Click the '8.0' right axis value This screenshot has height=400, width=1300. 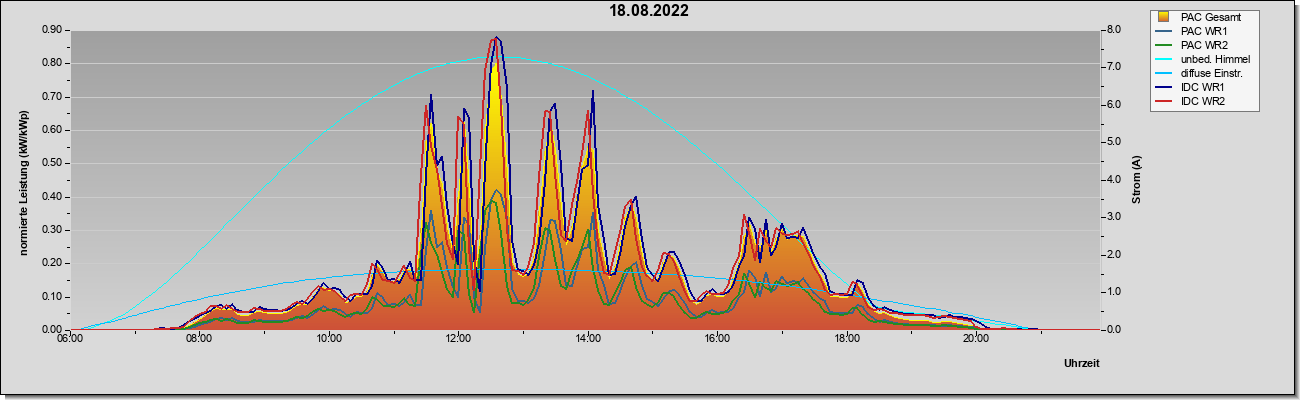coord(1113,30)
